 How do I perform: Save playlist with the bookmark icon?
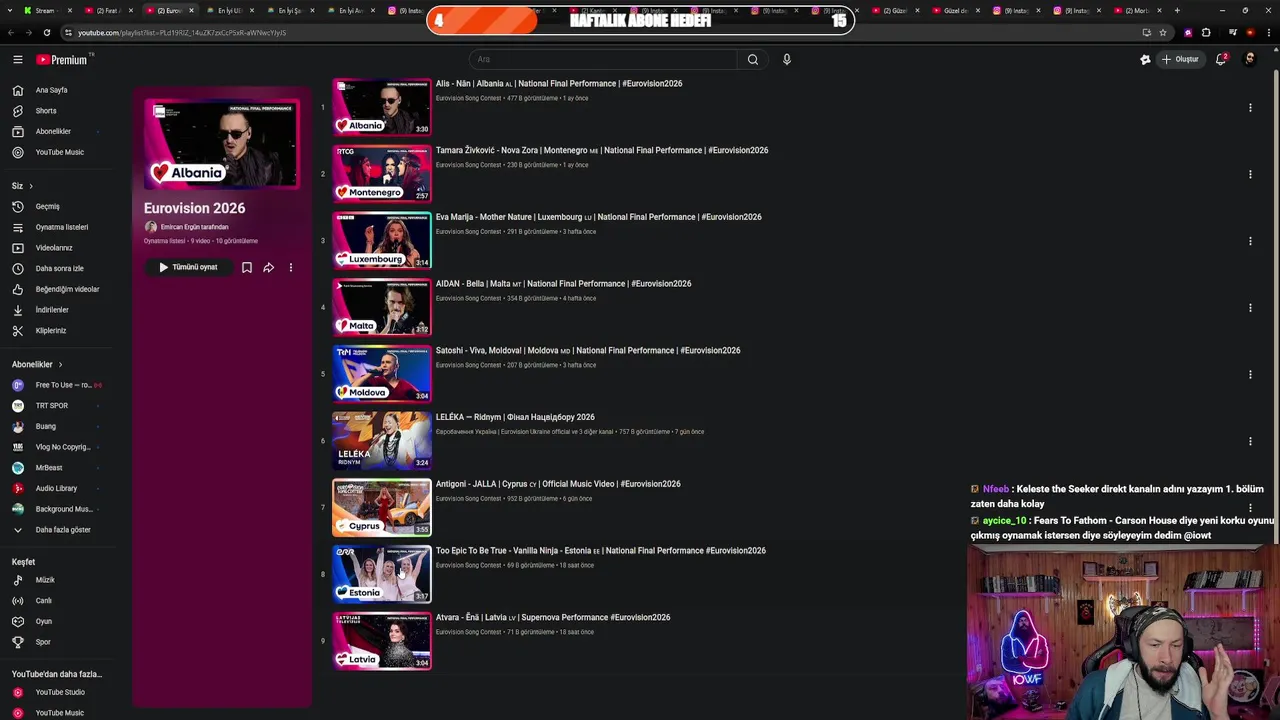pos(246,267)
